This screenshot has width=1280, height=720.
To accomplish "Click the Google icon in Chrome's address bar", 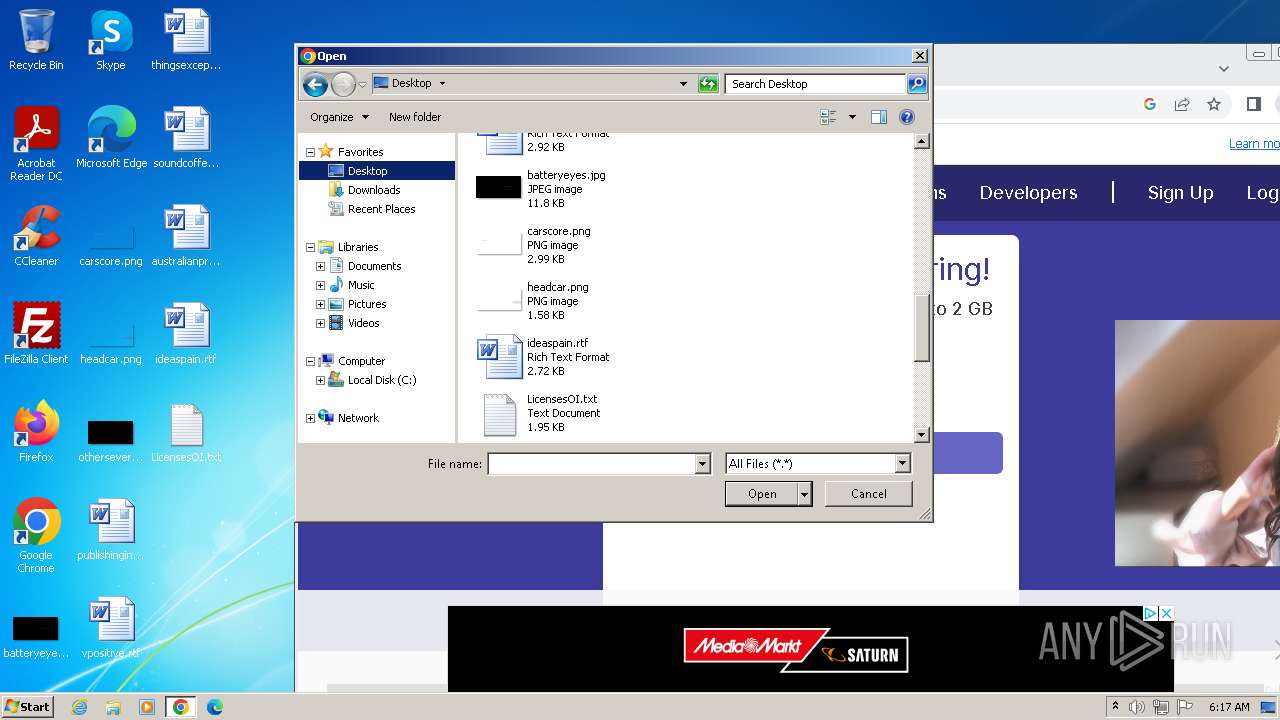I will point(1150,104).
